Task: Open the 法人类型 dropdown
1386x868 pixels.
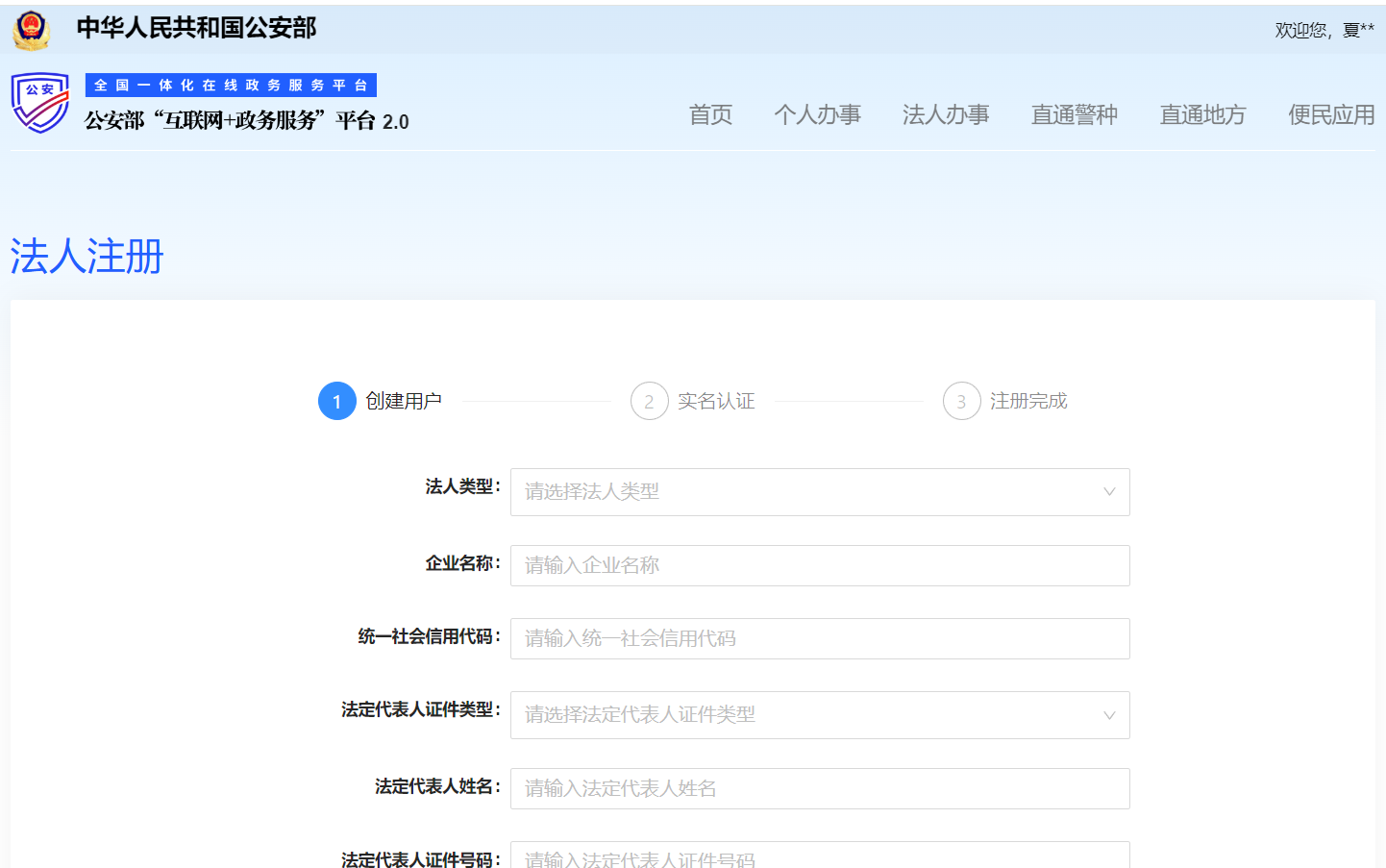Action: pos(819,492)
